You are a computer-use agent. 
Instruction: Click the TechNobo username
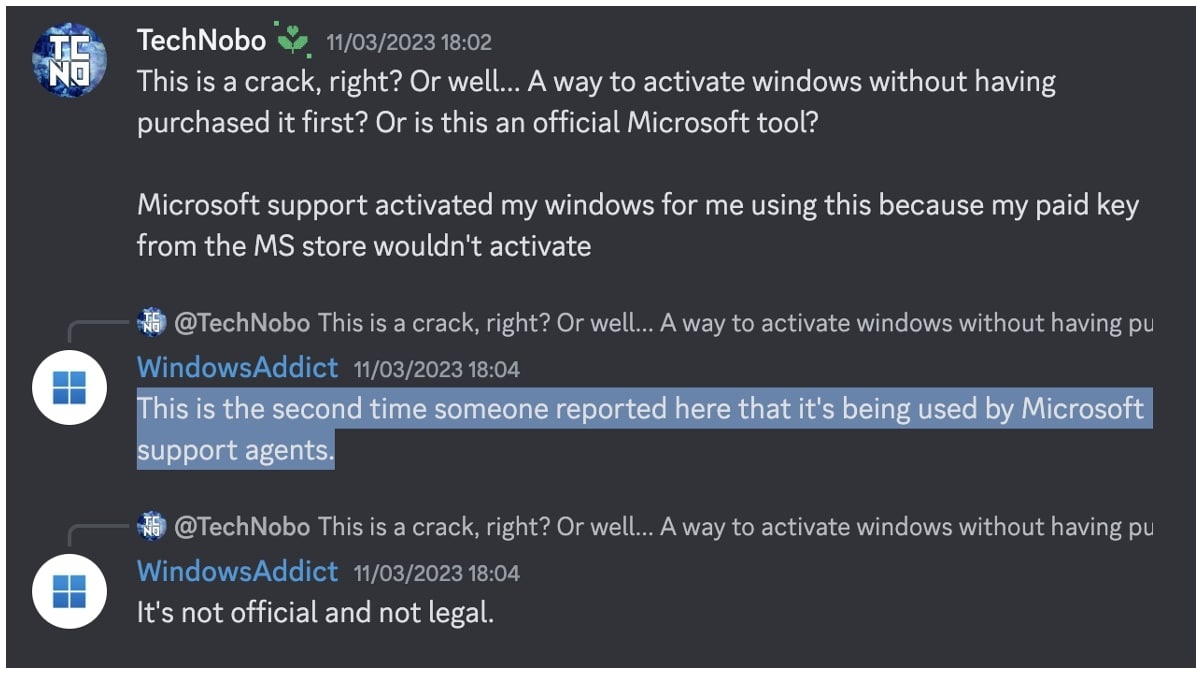click(x=199, y=40)
